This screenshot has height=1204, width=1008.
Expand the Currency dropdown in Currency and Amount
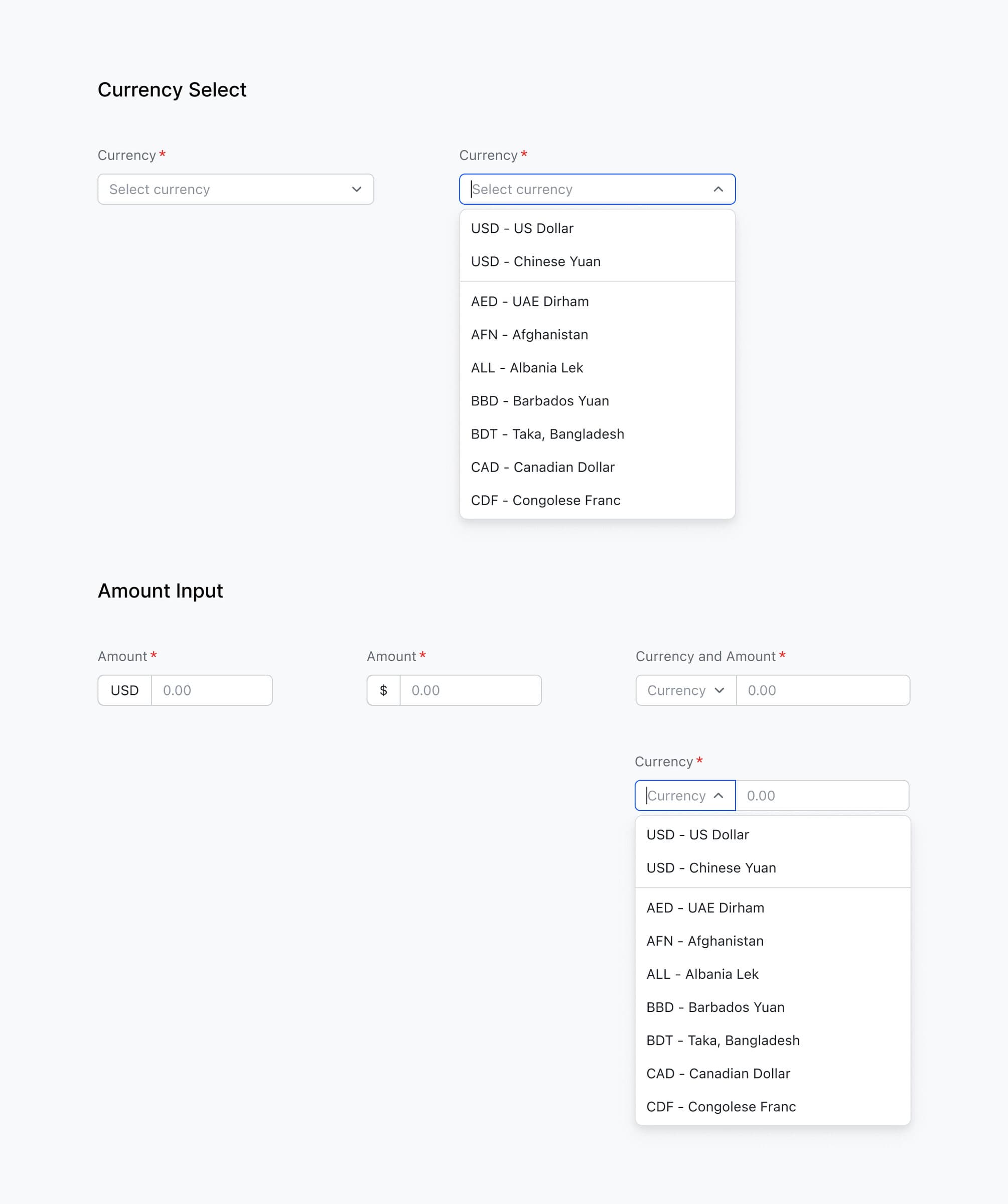click(686, 690)
